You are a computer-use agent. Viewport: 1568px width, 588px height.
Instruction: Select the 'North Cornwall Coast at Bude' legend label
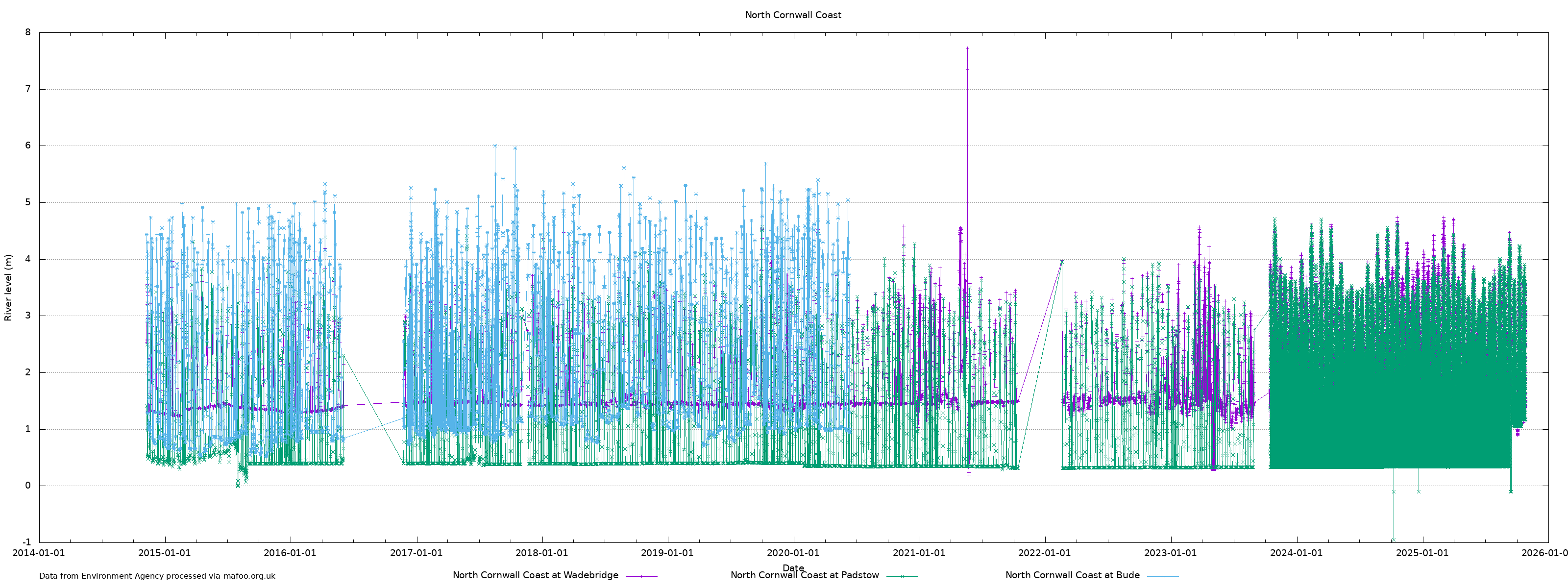1072,575
